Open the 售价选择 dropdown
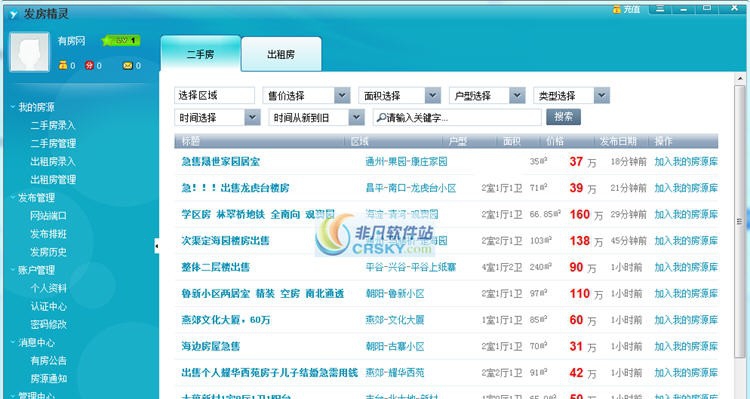The image size is (750, 399). coord(306,95)
